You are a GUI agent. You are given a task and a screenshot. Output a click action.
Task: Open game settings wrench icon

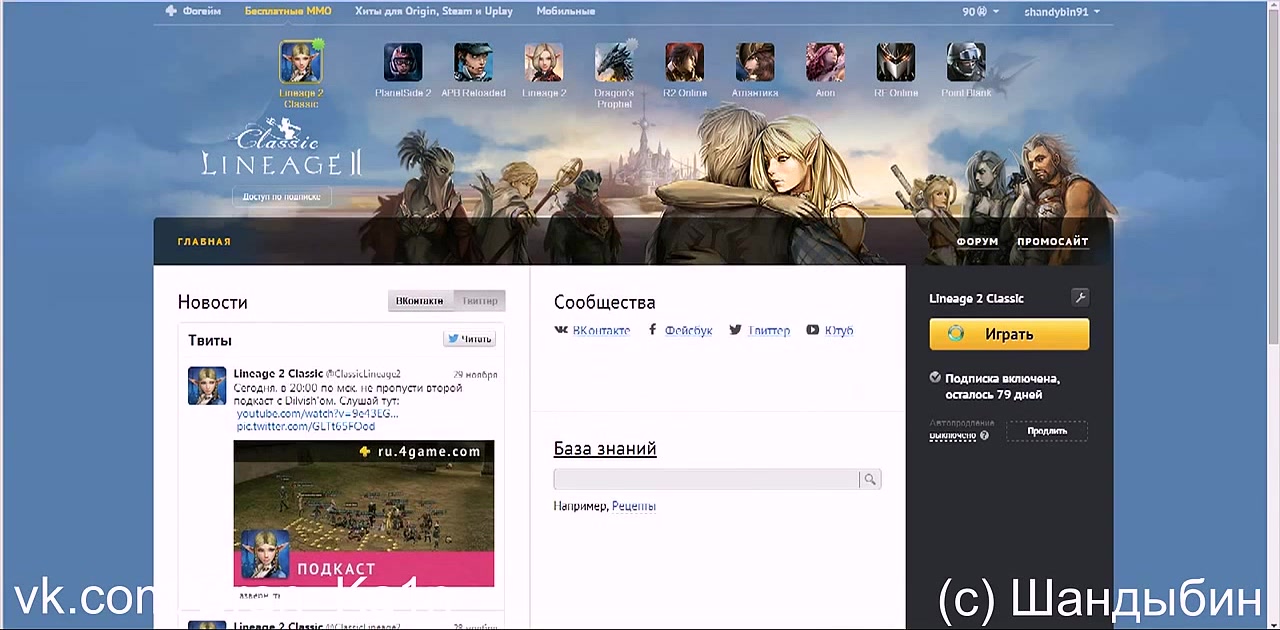coord(1079,298)
